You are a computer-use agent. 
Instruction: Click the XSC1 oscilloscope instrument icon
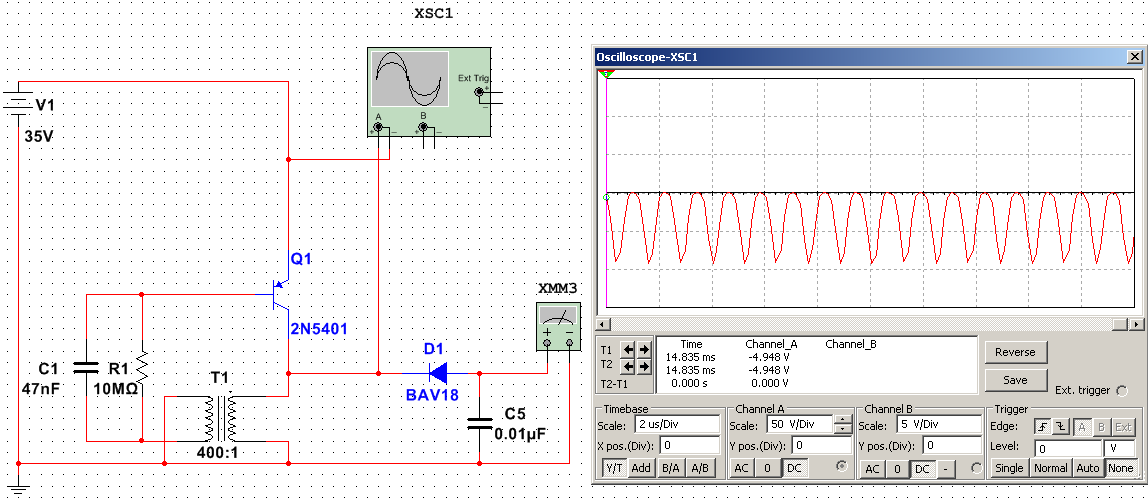pos(430,92)
